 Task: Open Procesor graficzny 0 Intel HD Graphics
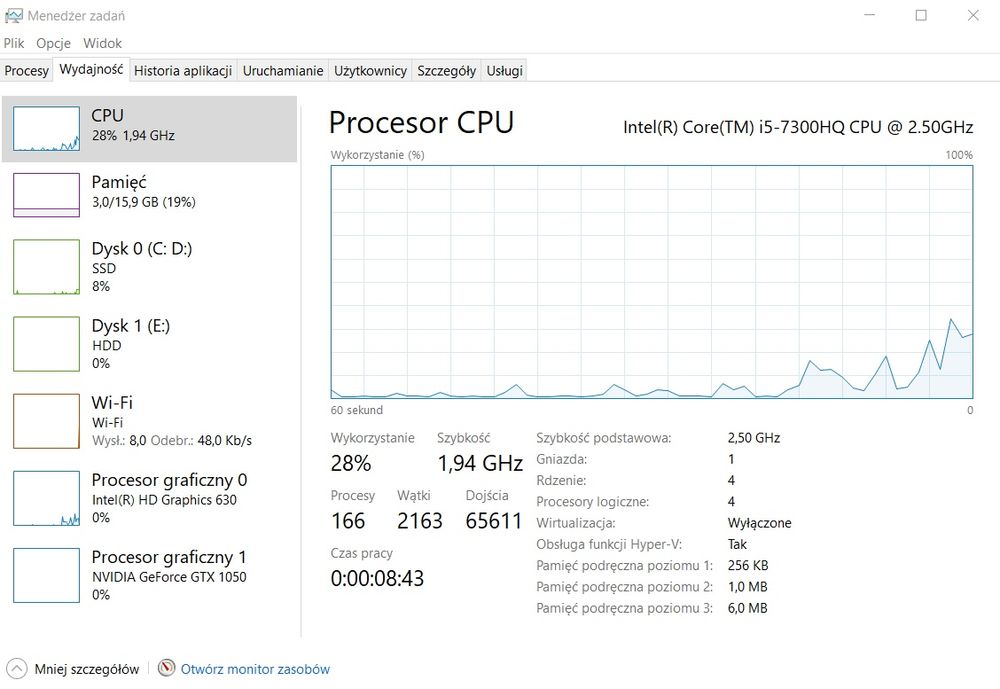pyautogui.click(x=46, y=498)
